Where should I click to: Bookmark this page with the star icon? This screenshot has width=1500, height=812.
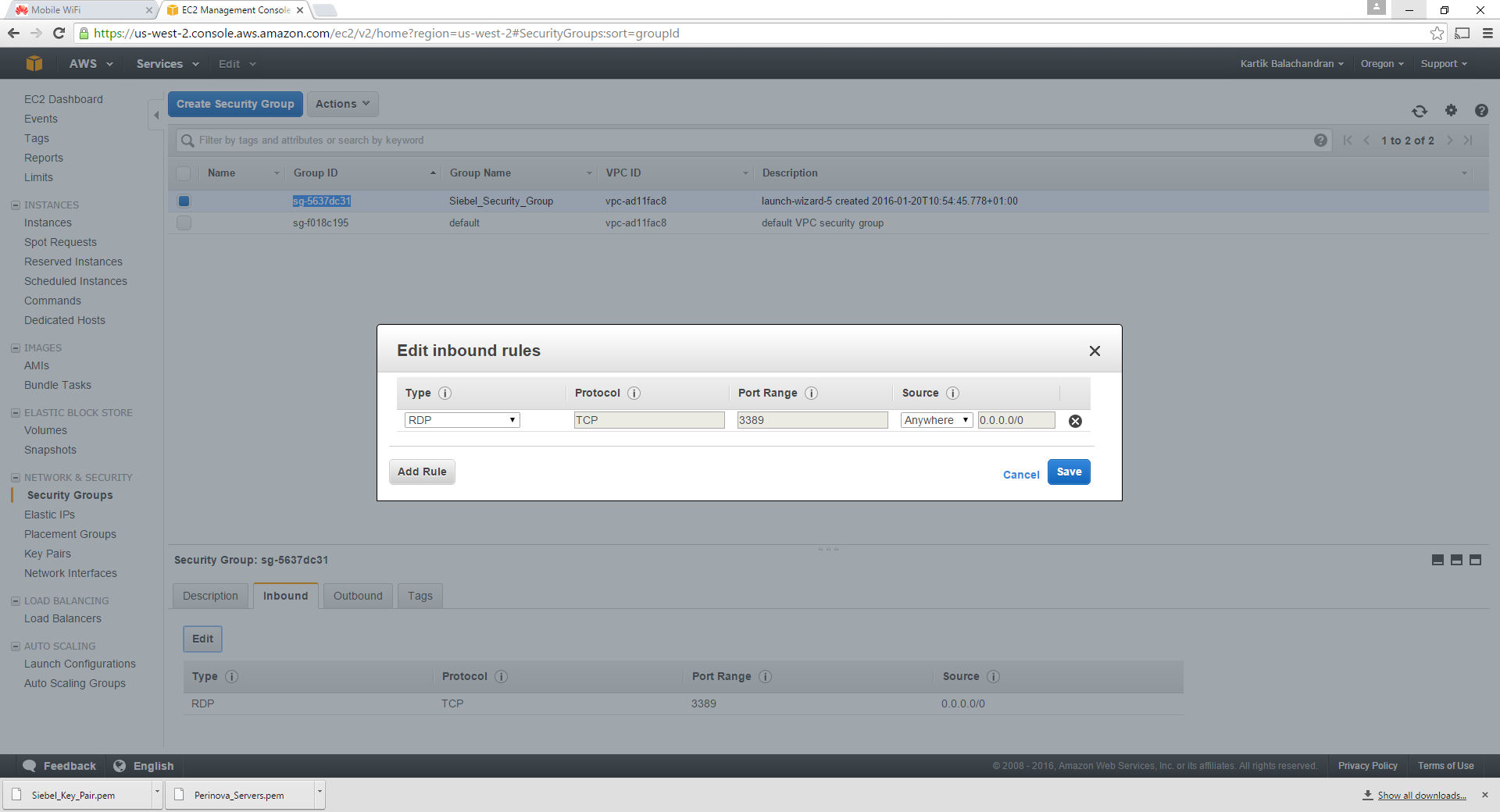(1437, 33)
